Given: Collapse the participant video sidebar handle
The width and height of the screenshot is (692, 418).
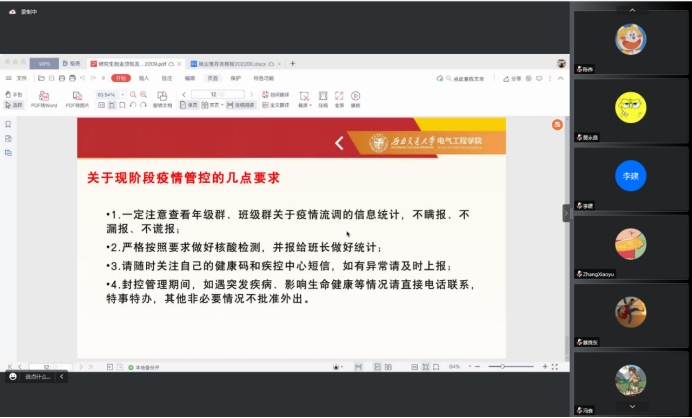Looking at the screenshot, I should tap(566, 212).
